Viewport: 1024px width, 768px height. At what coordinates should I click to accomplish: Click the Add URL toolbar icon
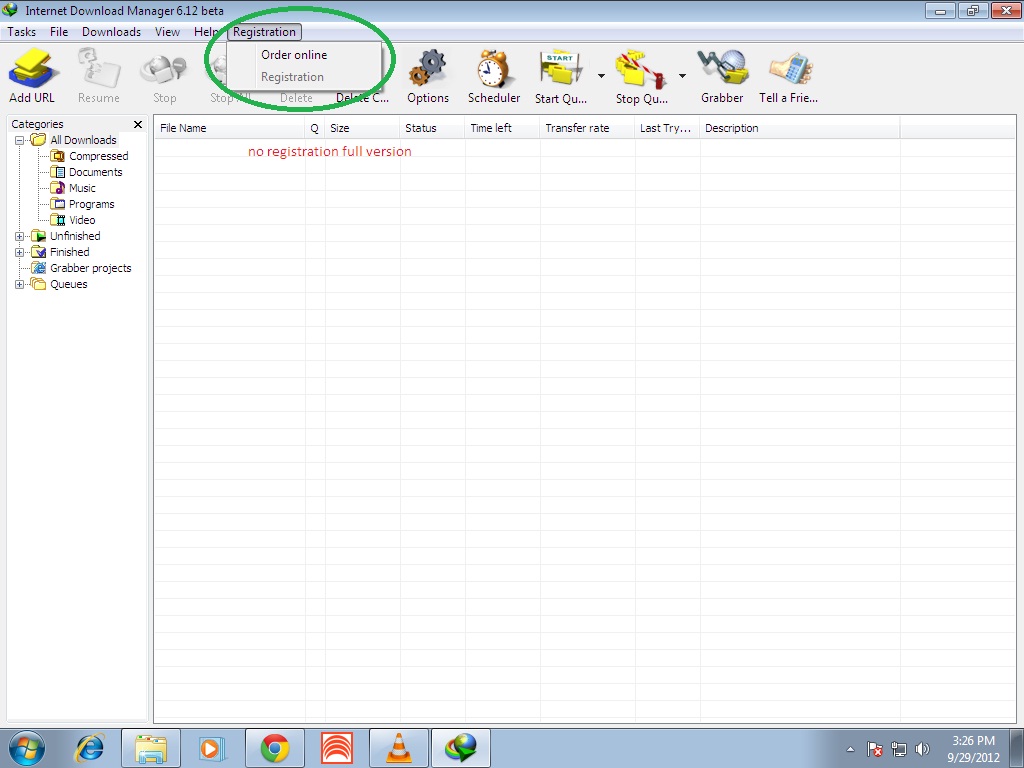(x=31, y=76)
